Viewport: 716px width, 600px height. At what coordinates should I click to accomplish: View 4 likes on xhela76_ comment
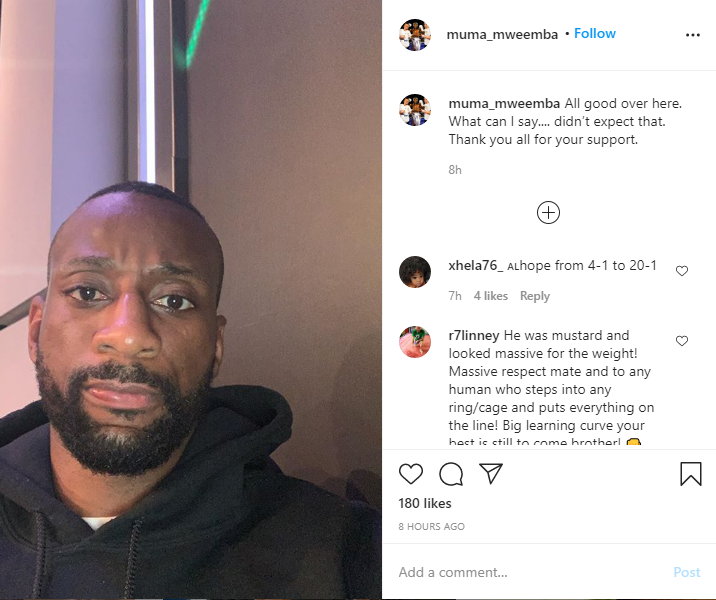[x=490, y=296]
